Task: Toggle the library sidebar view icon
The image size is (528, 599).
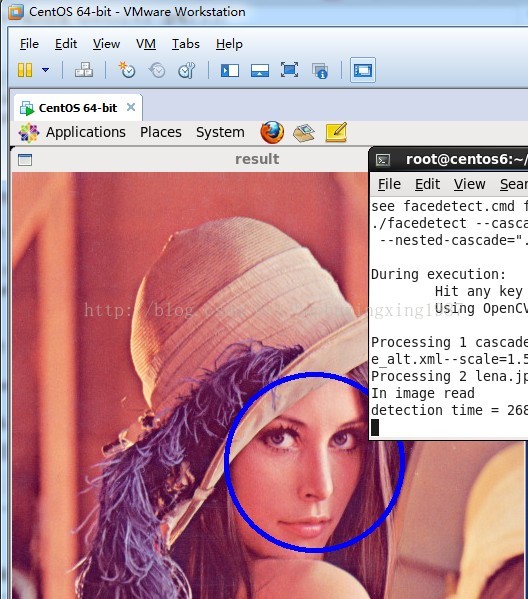Action: [x=230, y=71]
